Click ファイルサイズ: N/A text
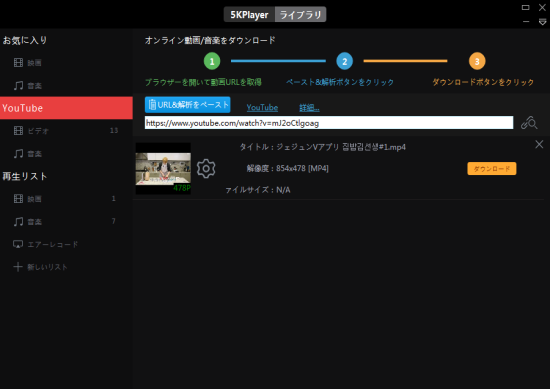 click(258, 190)
